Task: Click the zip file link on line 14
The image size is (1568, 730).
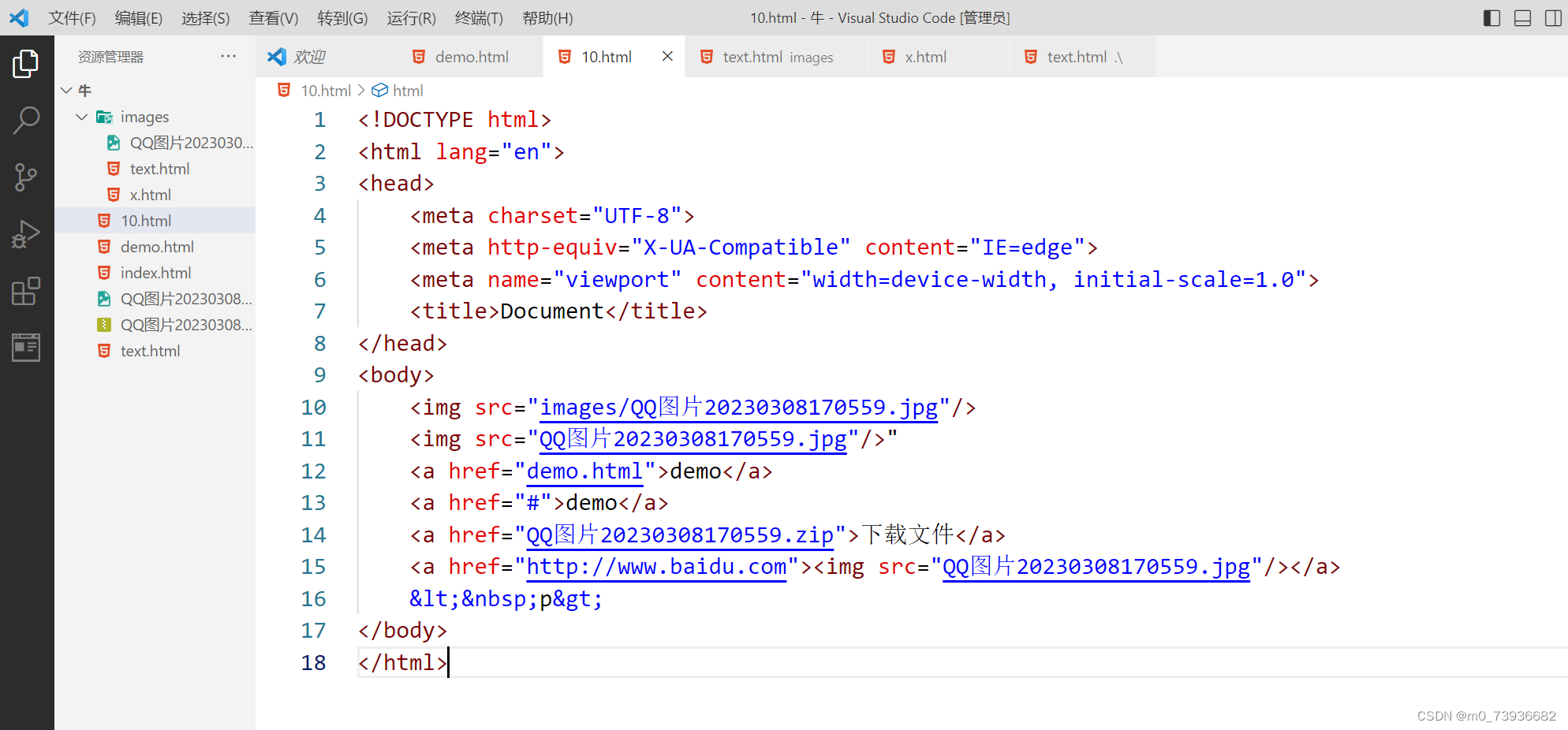Action: coord(680,535)
